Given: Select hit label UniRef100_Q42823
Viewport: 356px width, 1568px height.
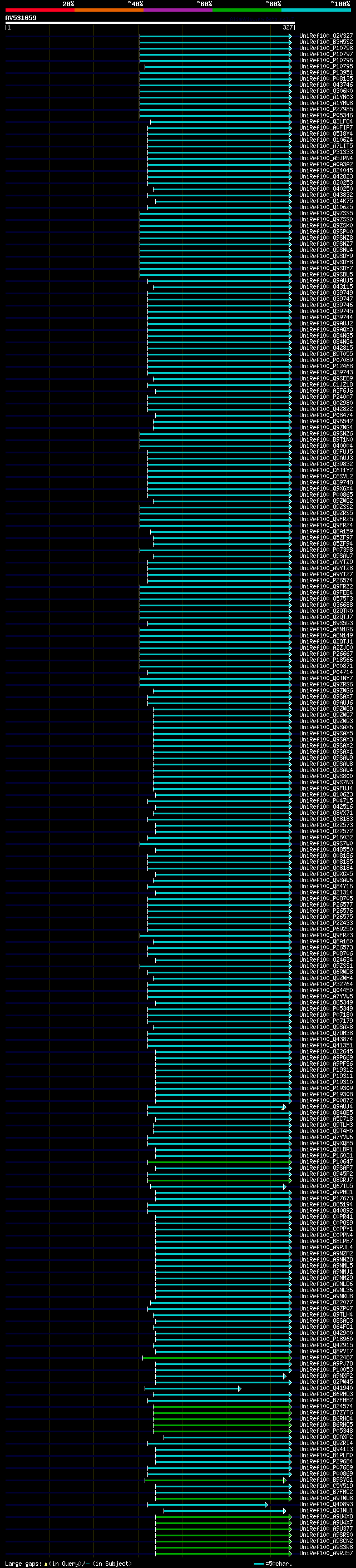Looking at the screenshot, I should 325,176.
